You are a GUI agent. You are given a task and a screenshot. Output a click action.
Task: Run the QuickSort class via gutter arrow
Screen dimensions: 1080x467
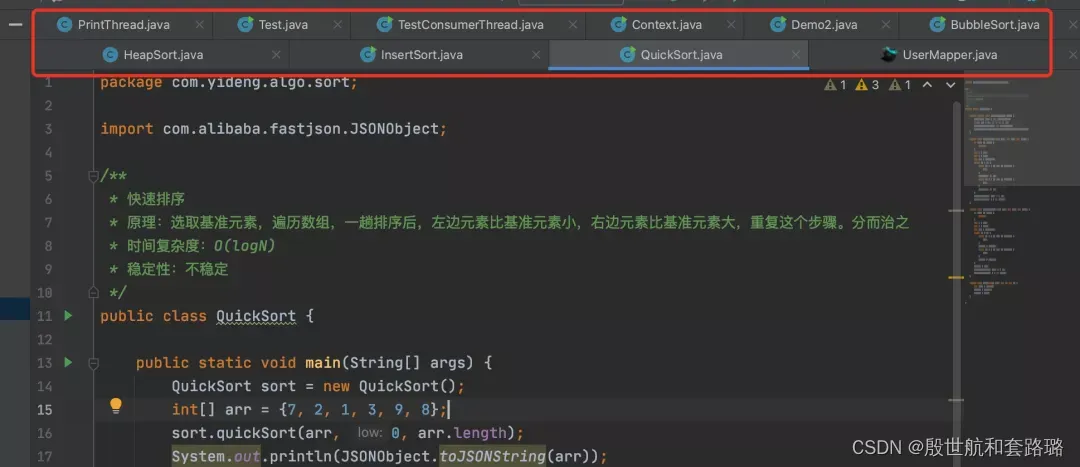(x=68, y=315)
